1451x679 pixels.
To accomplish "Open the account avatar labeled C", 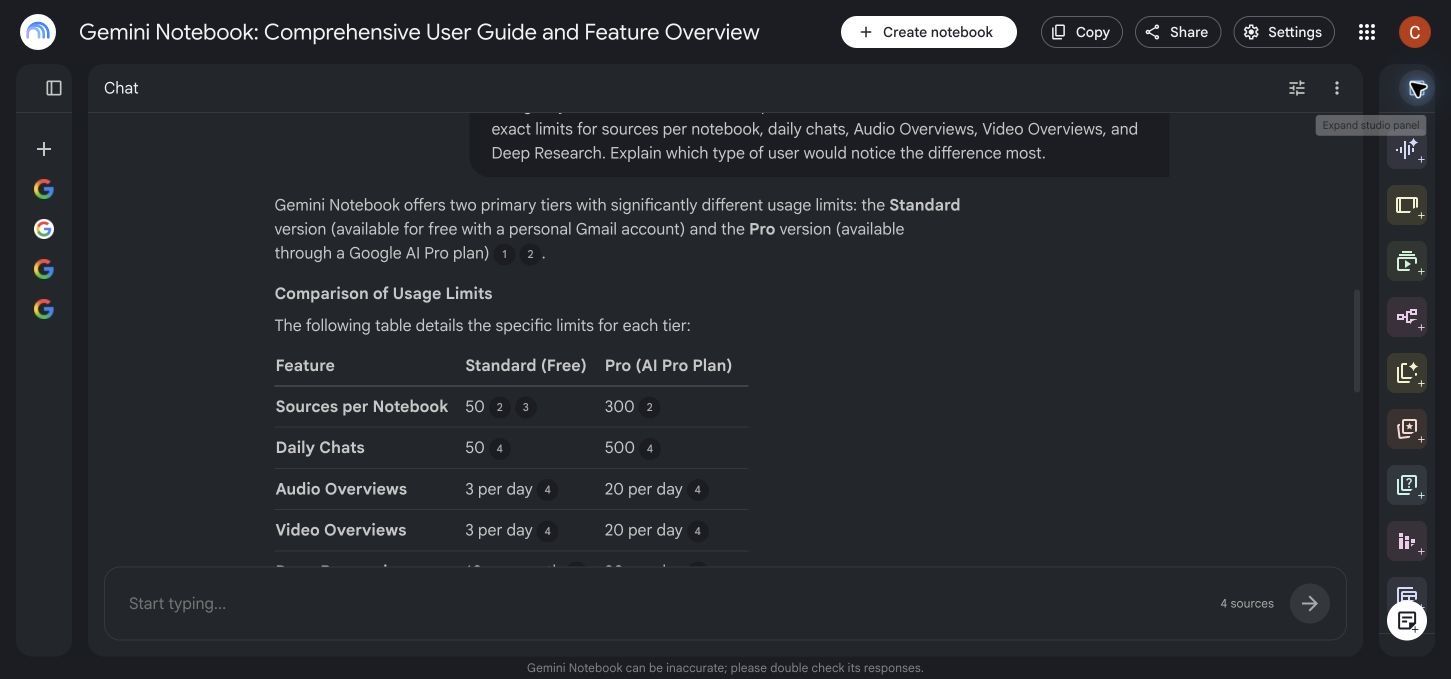I will [1415, 32].
